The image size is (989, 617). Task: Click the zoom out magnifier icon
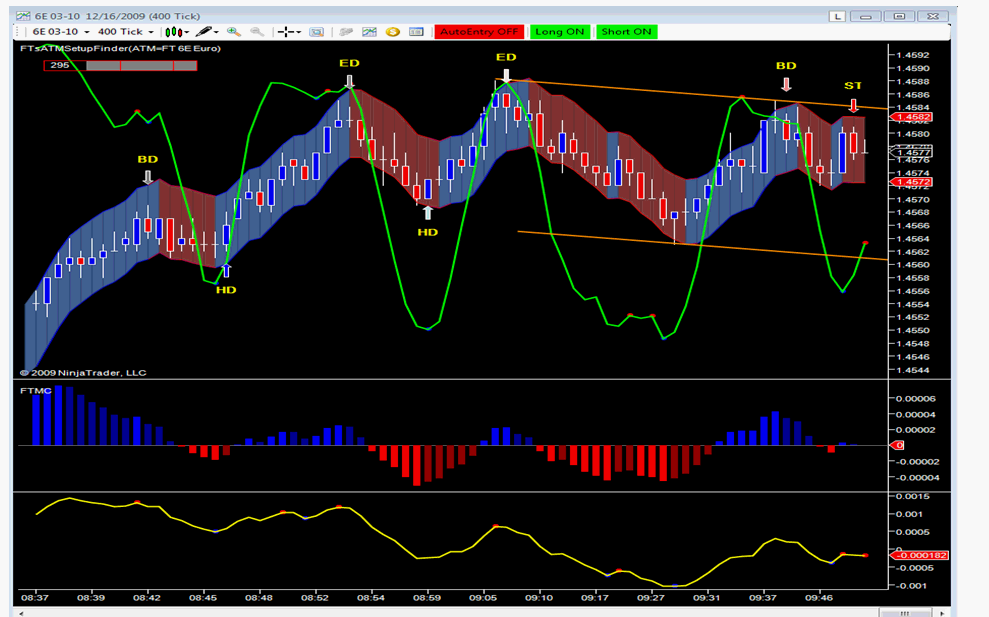(x=257, y=31)
